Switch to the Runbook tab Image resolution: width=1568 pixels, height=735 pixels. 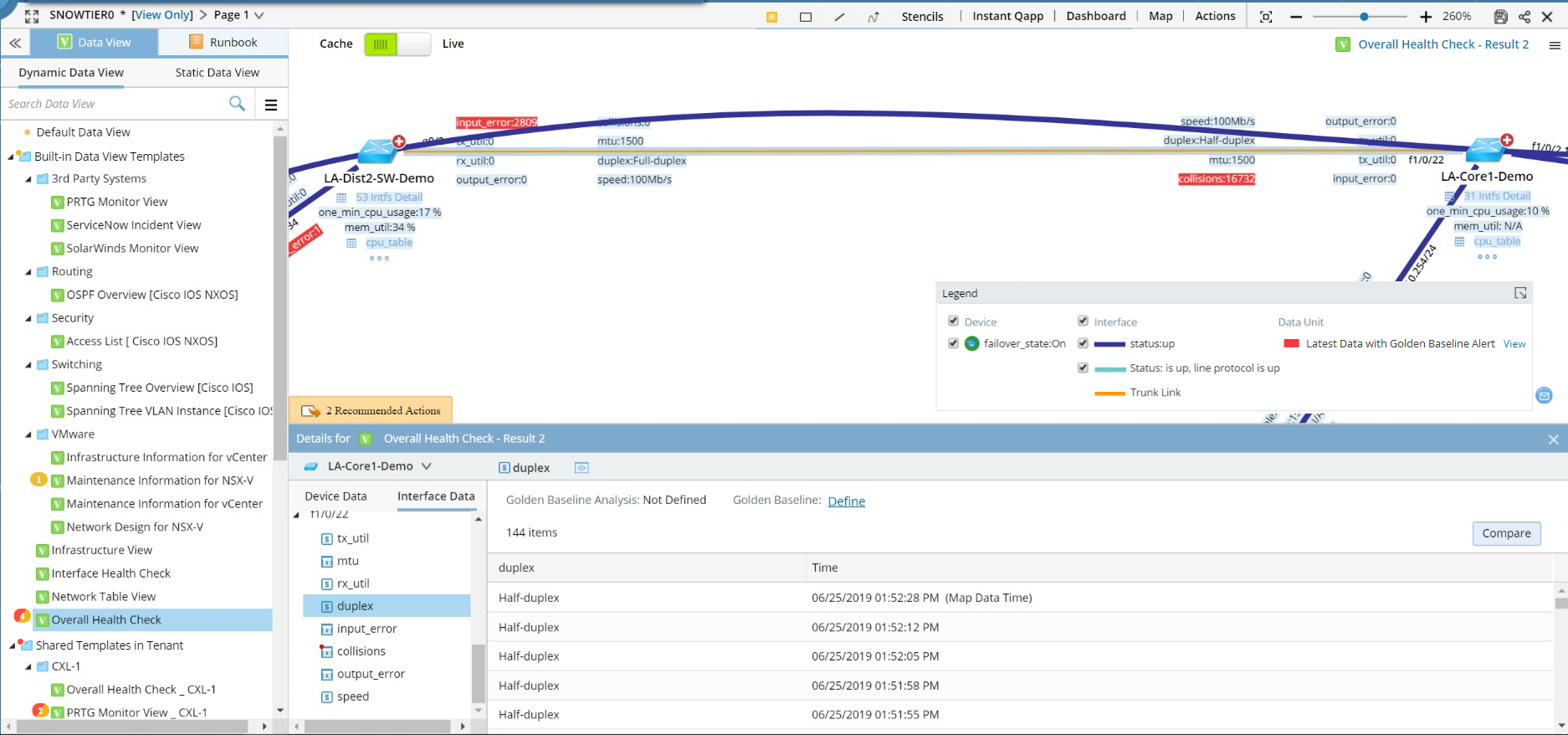tap(223, 43)
